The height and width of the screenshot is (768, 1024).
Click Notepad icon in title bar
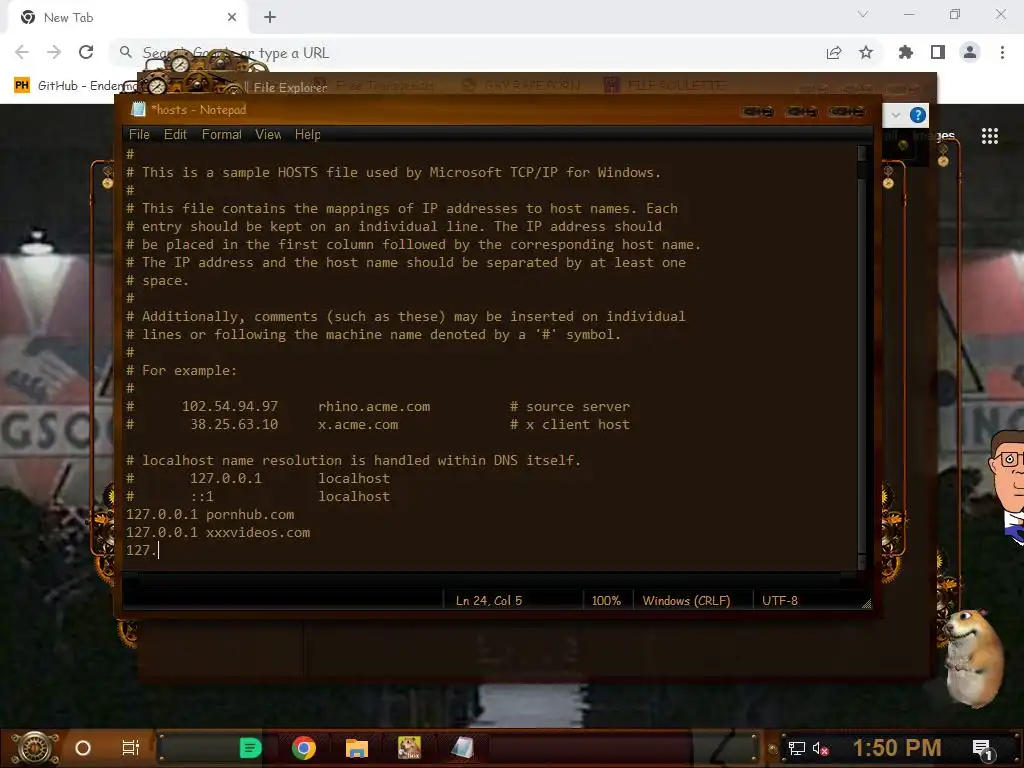pos(138,110)
